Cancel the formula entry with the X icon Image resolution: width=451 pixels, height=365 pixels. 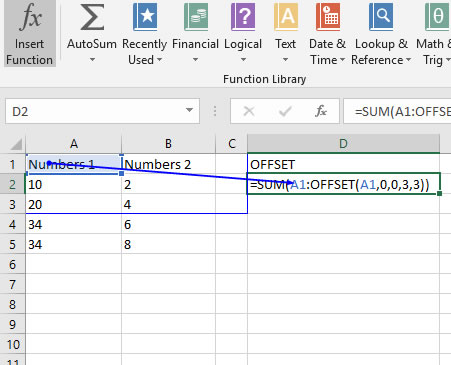coord(249,111)
